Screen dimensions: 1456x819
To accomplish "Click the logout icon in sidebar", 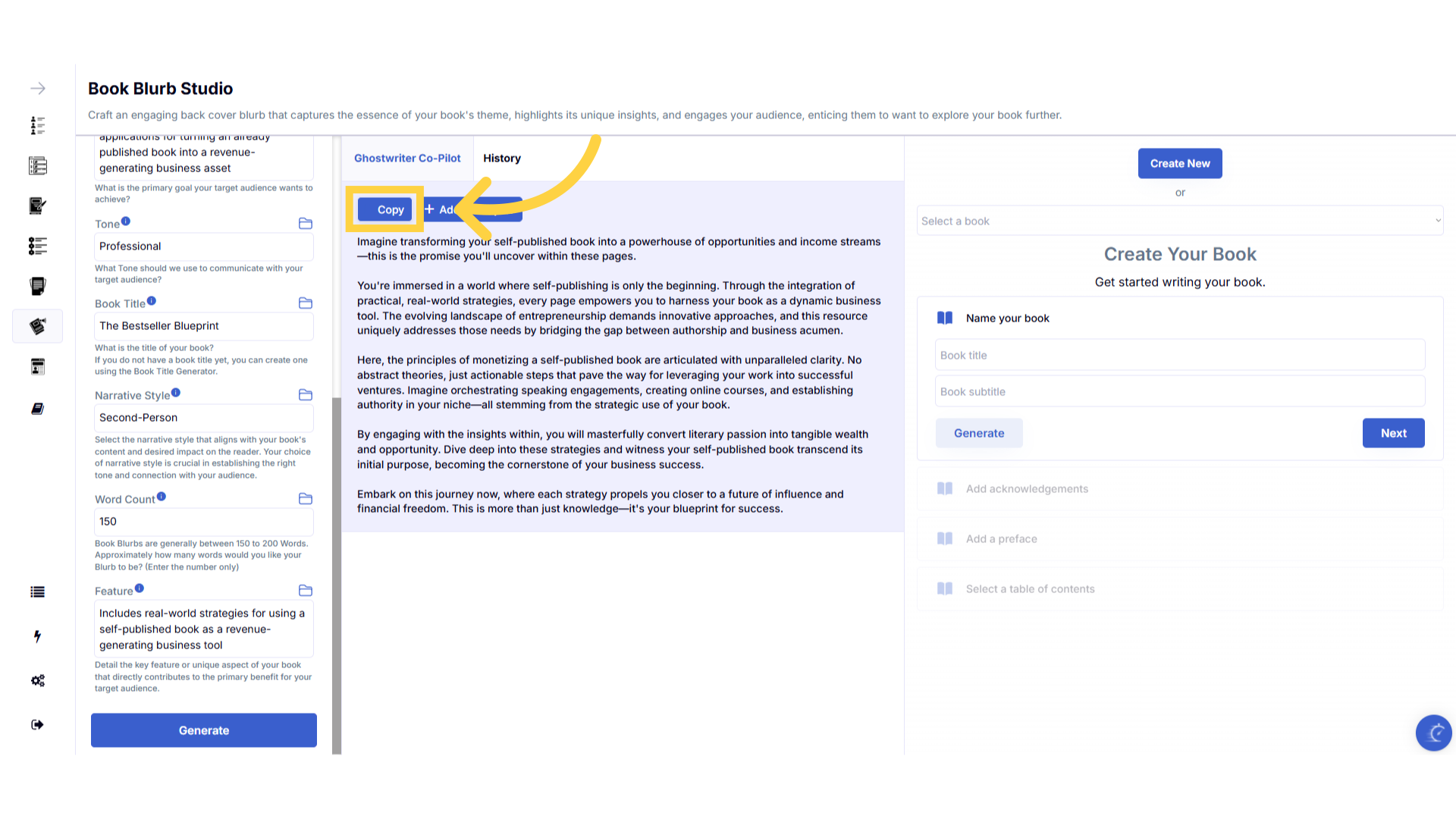I will 37,725.
